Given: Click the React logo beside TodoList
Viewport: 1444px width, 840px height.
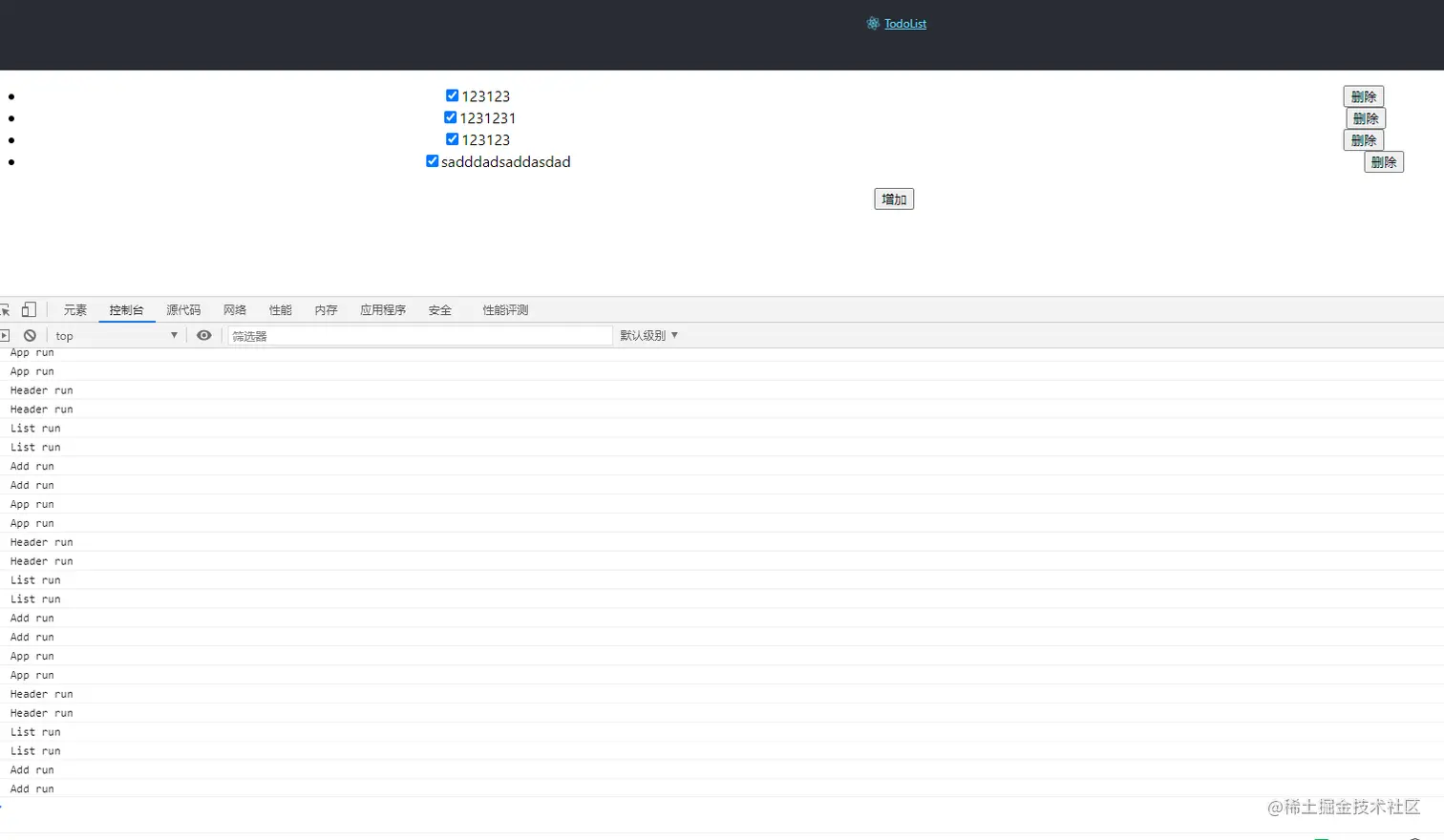Looking at the screenshot, I should (x=872, y=24).
